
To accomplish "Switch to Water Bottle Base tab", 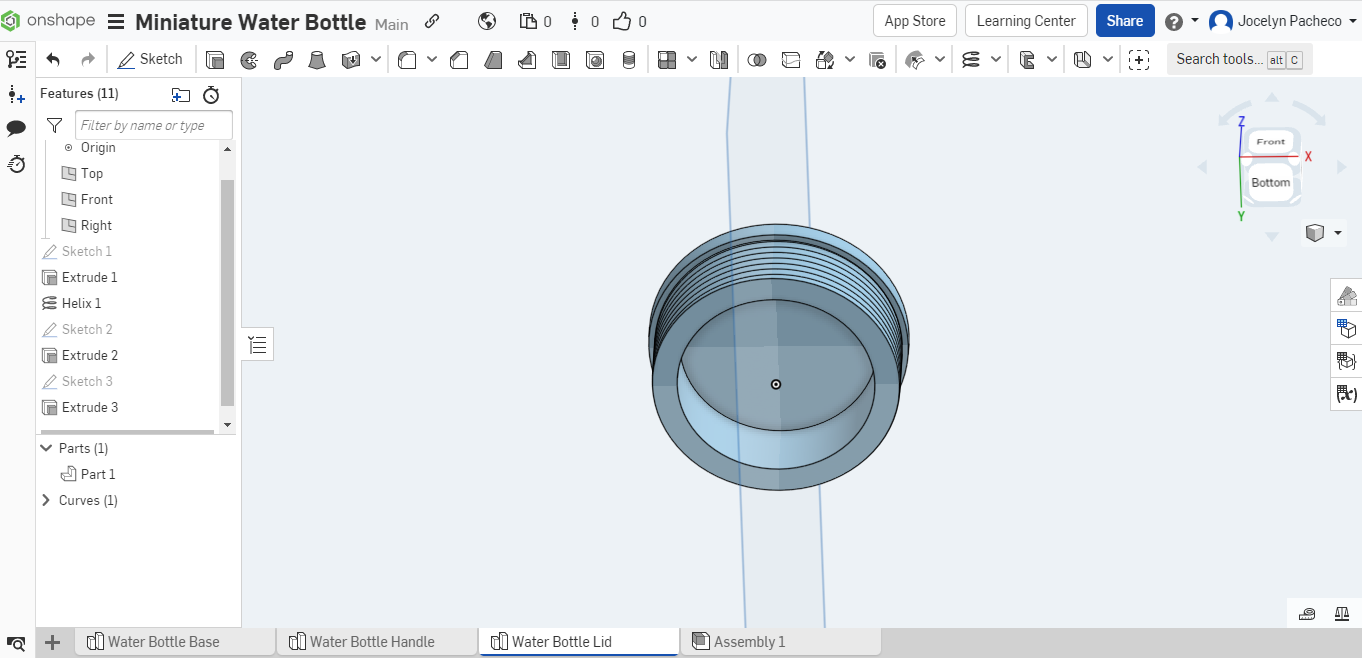I will coord(176,642).
